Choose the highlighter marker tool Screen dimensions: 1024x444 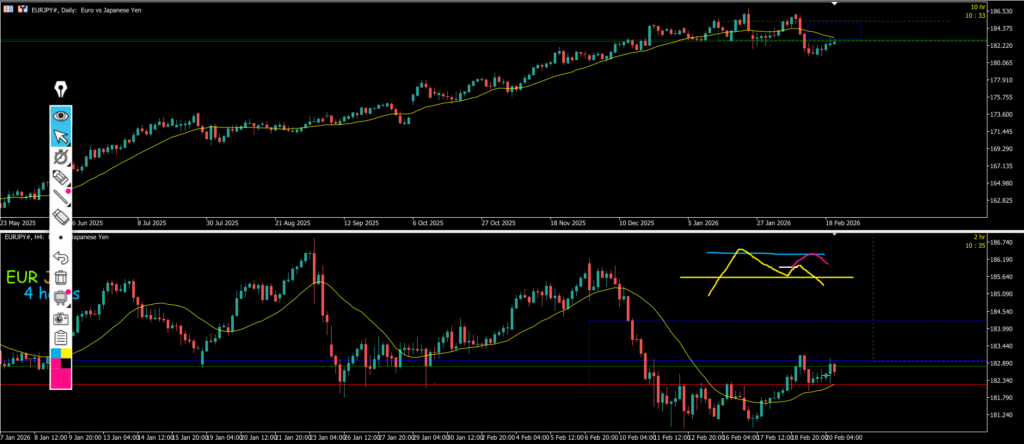tap(60, 177)
